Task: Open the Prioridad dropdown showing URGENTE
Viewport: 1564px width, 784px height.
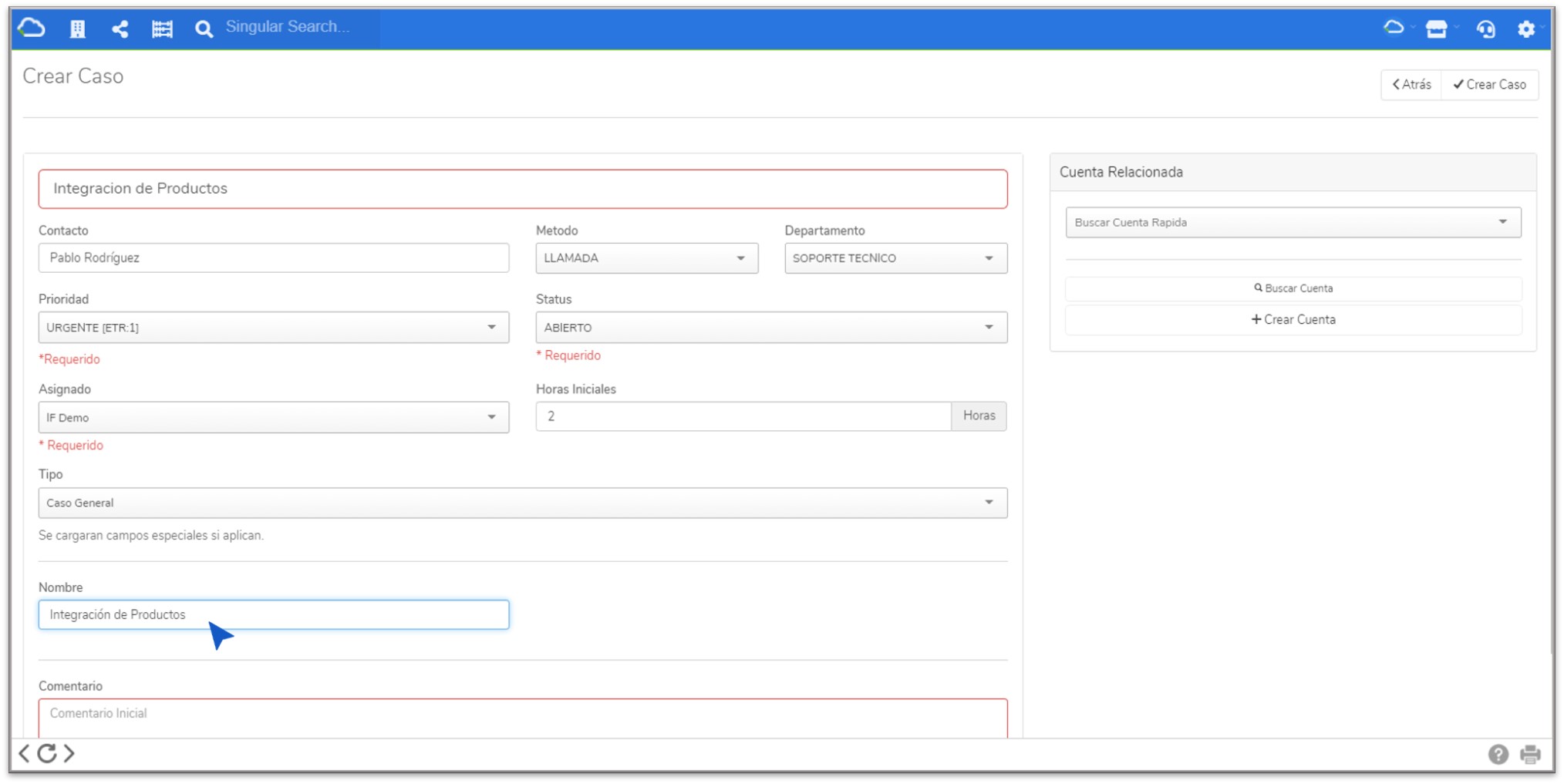Action: pos(274,328)
